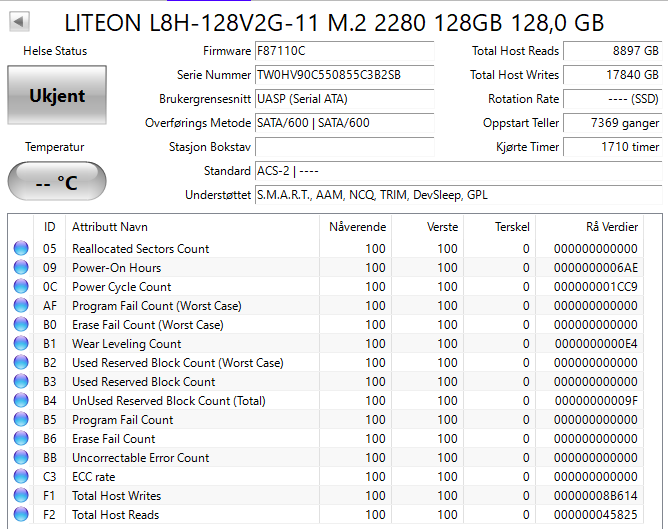Click the Total Host Writes name in row F1
Image resolution: width=668 pixels, height=529 pixels.
click(117, 496)
